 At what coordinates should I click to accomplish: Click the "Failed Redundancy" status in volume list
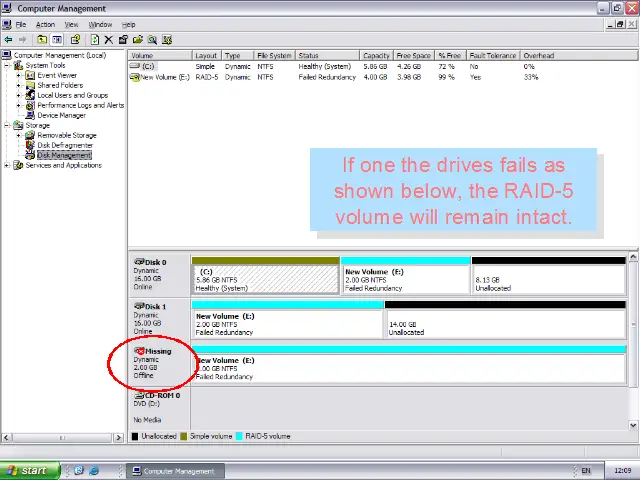(327, 77)
